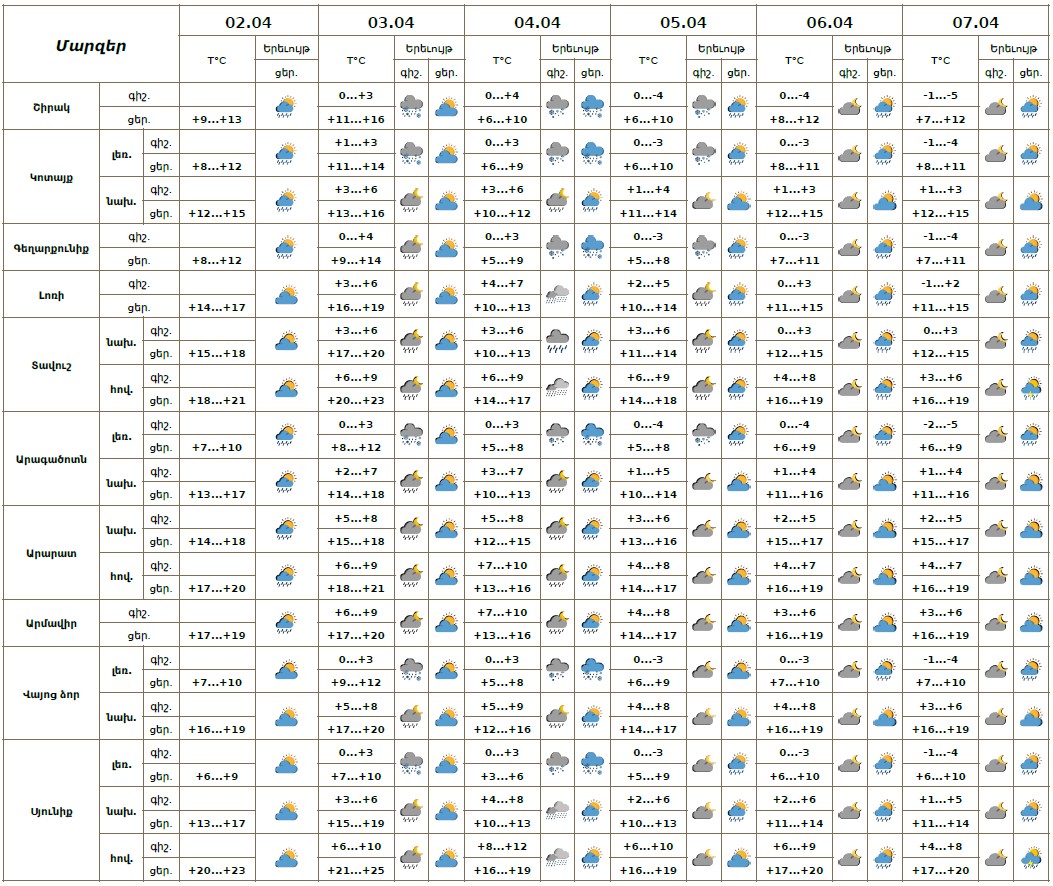Click Lori's daytime weather icon for 02.04
This screenshot has width=1053, height=886.
pos(286,294)
